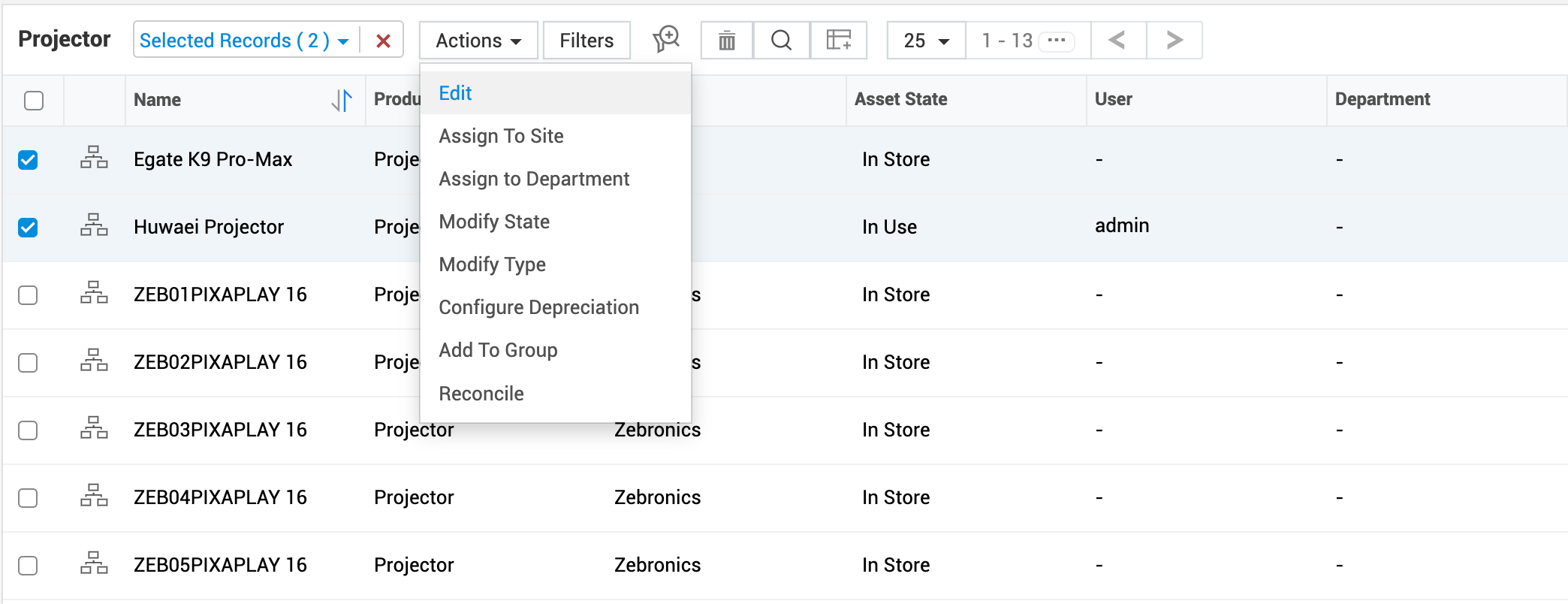Clear selected records with red X

tap(383, 41)
